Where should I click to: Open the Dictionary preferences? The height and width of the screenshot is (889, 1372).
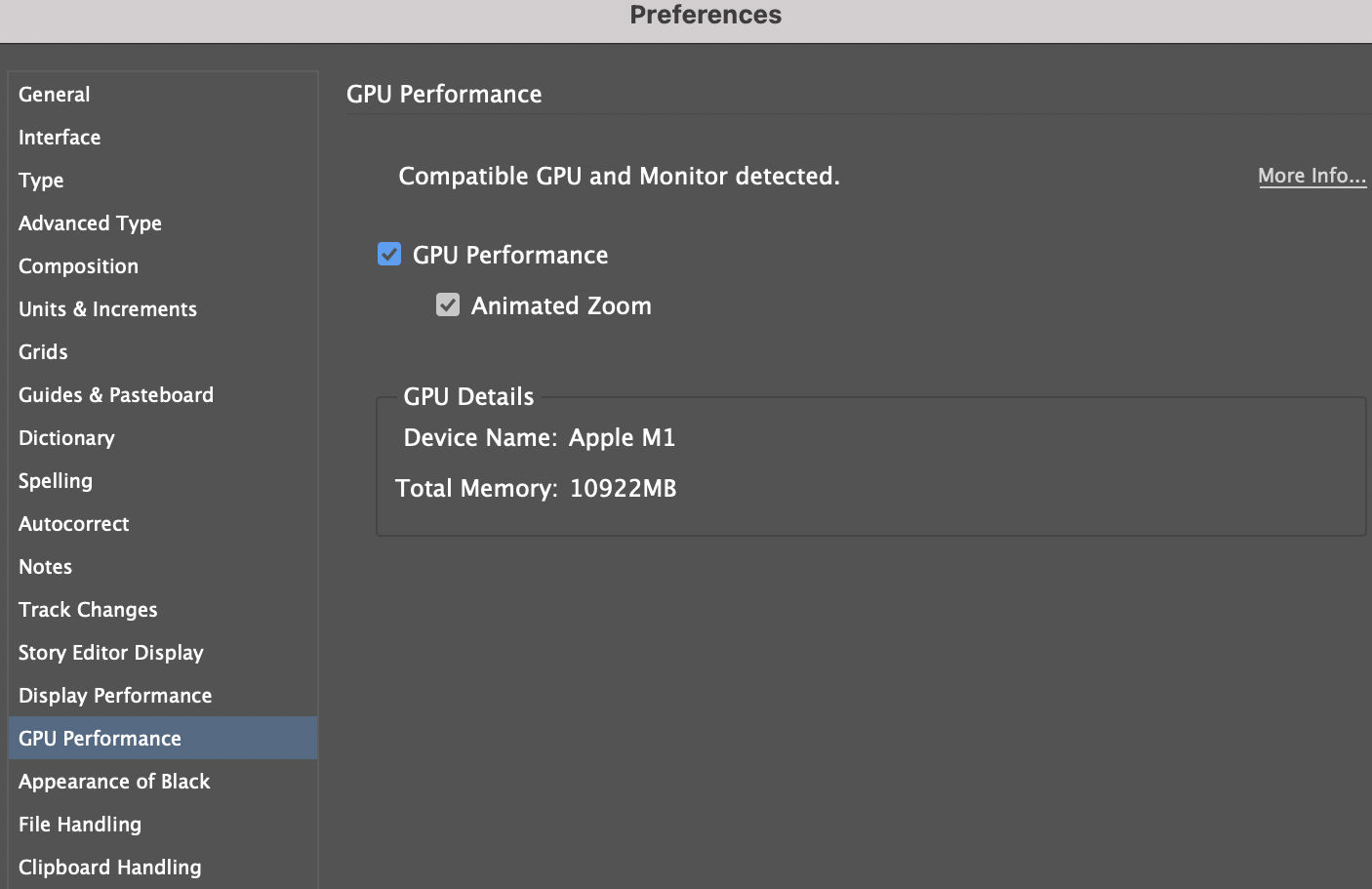tap(66, 437)
